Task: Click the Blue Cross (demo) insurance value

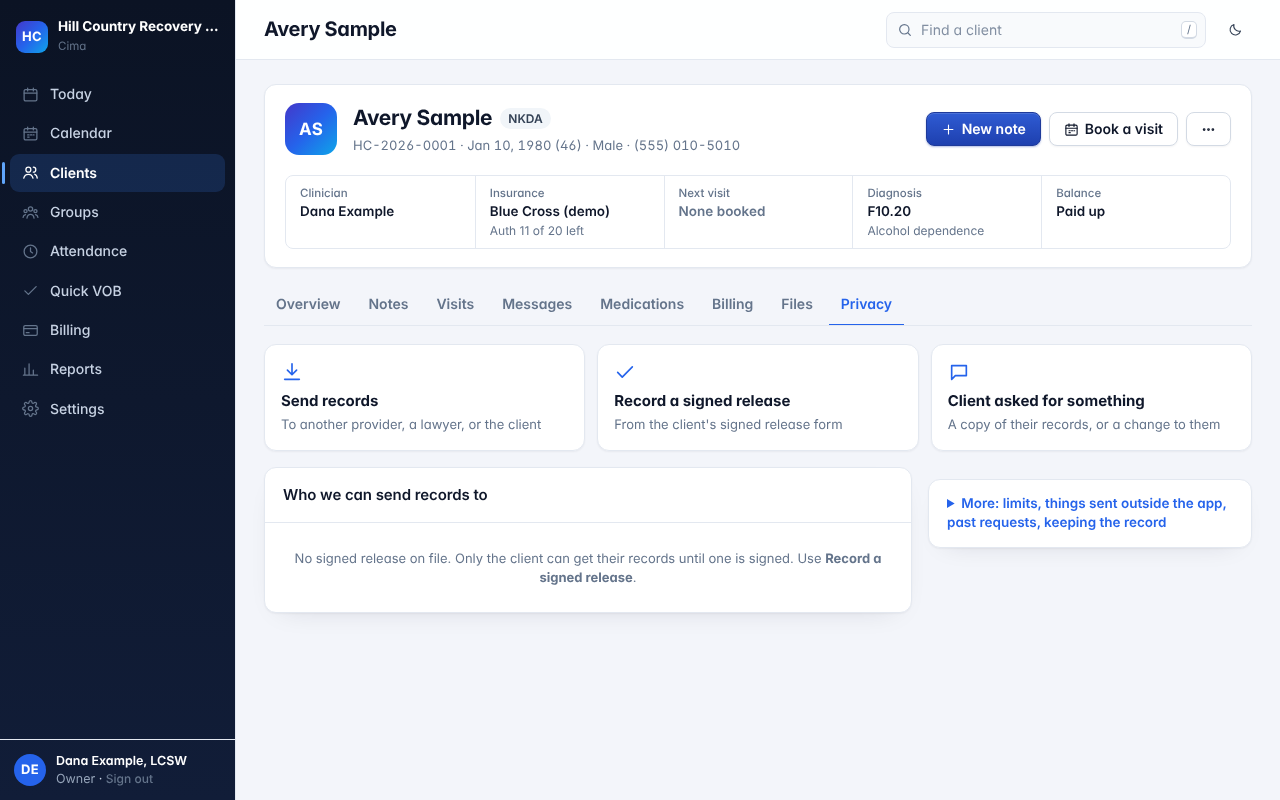Action: [550, 211]
